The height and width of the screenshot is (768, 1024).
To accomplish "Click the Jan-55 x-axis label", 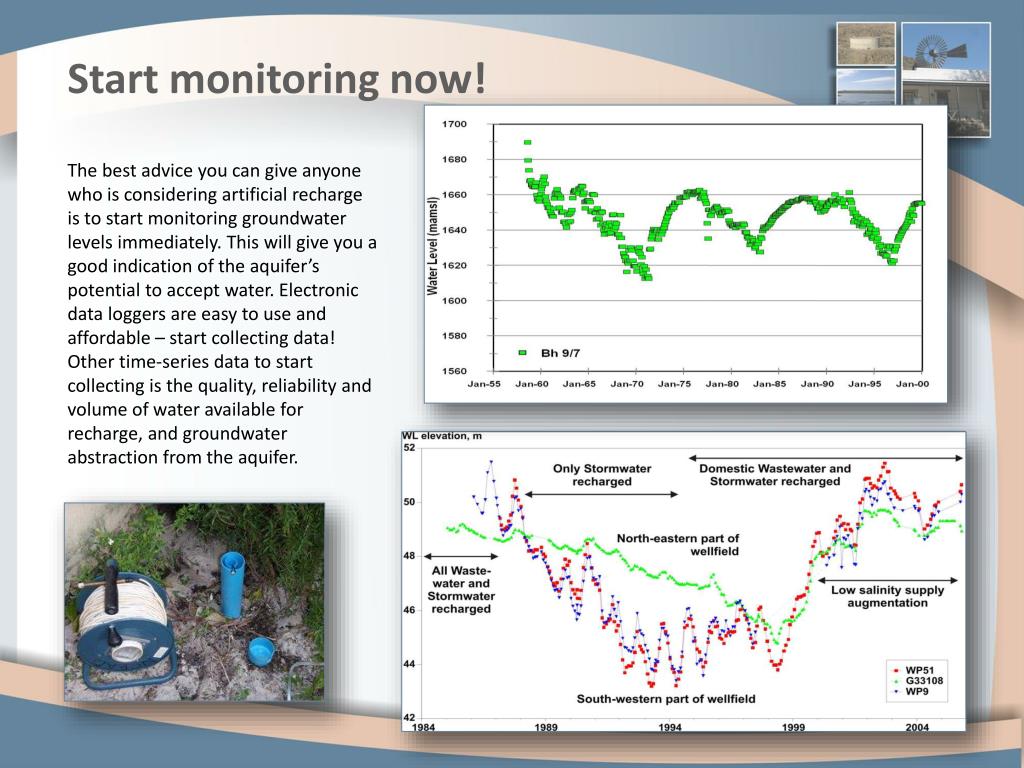I will tap(484, 384).
